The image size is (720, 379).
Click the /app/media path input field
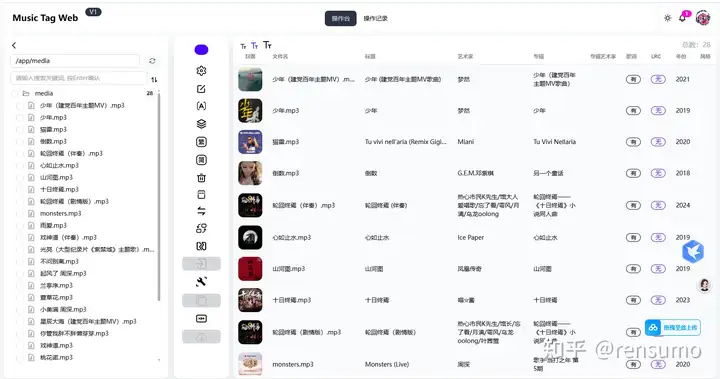(x=75, y=61)
